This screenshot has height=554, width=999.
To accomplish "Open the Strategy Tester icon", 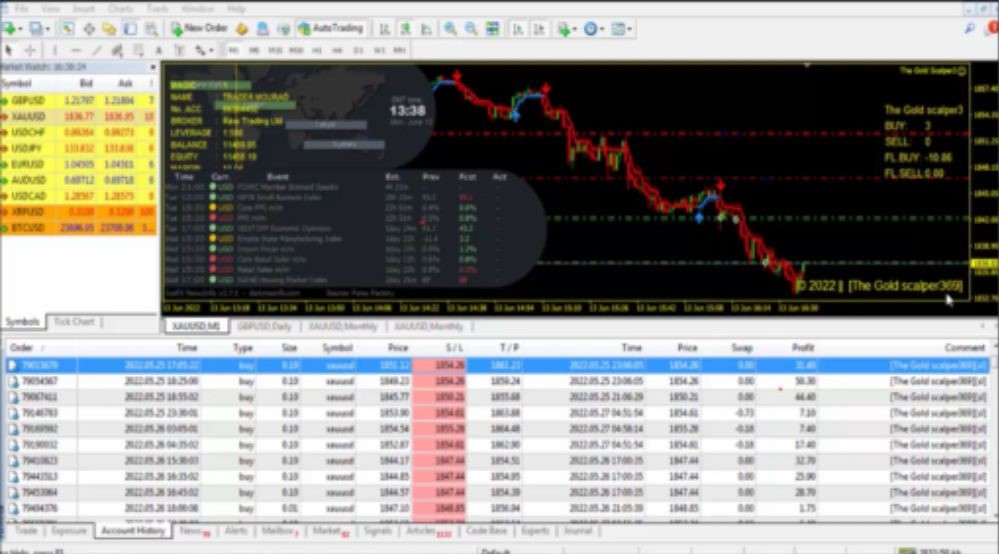I will pyautogui.click(x=151, y=29).
